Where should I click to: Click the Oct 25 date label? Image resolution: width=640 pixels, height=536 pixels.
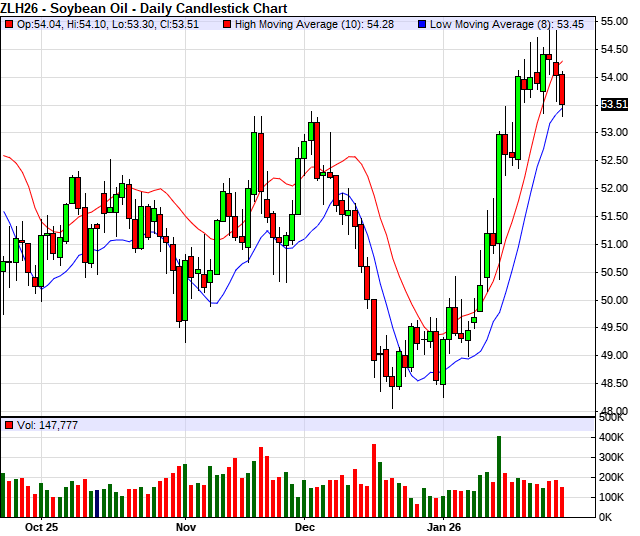pos(42,526)
